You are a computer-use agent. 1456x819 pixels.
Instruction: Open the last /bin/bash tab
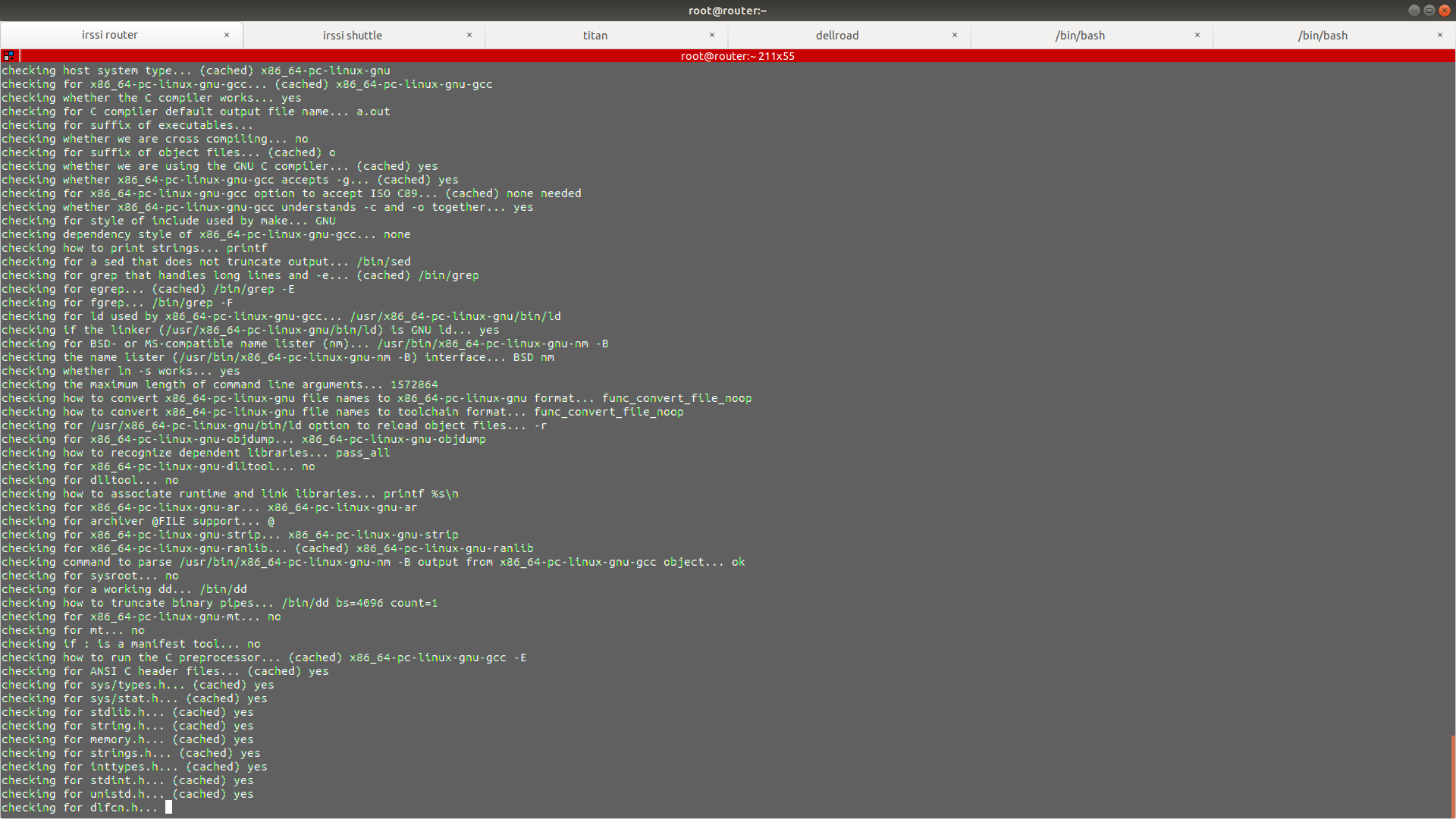click(x=1323, y=36)
